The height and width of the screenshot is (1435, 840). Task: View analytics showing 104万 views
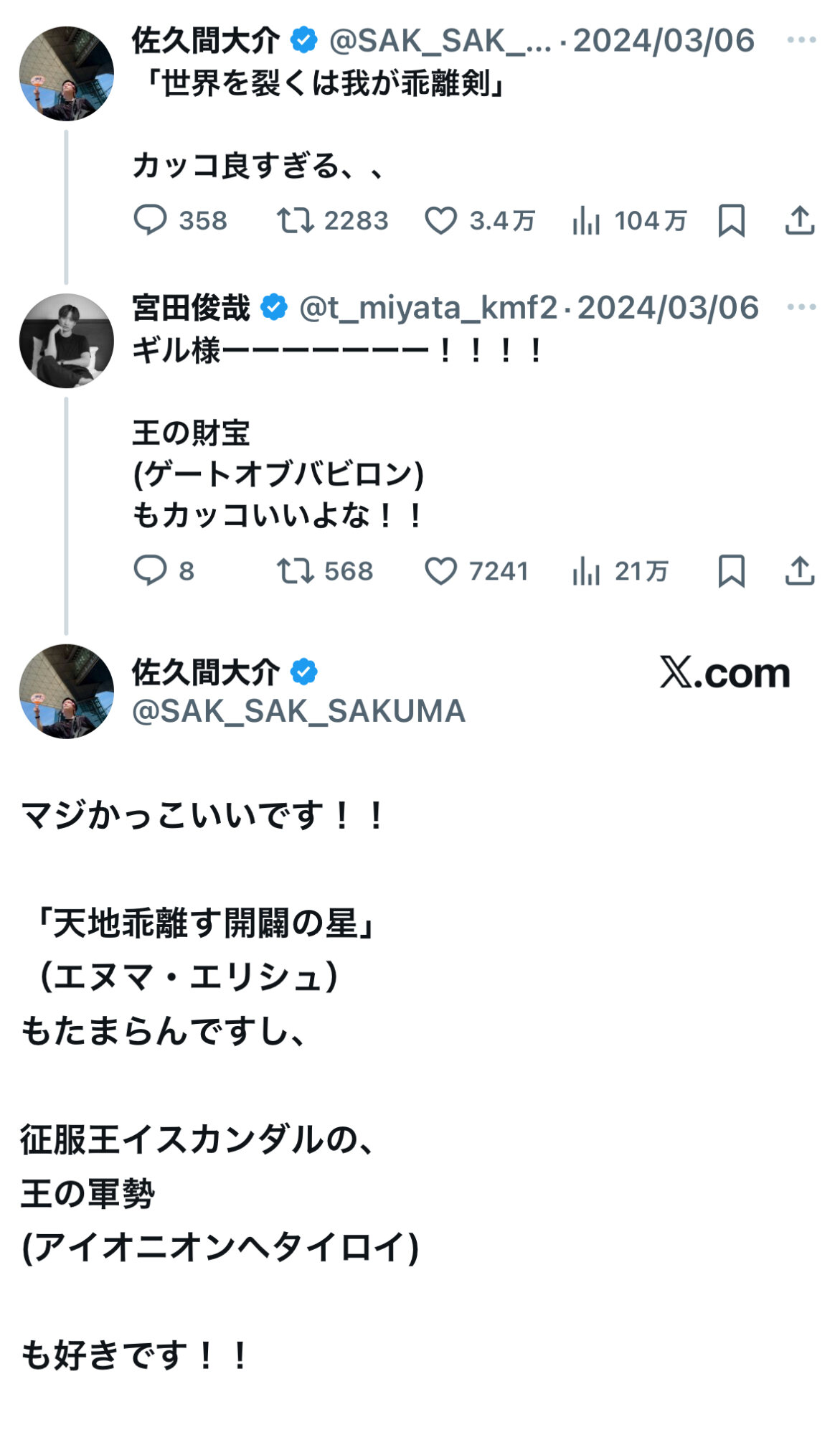(x=586, y=220)
